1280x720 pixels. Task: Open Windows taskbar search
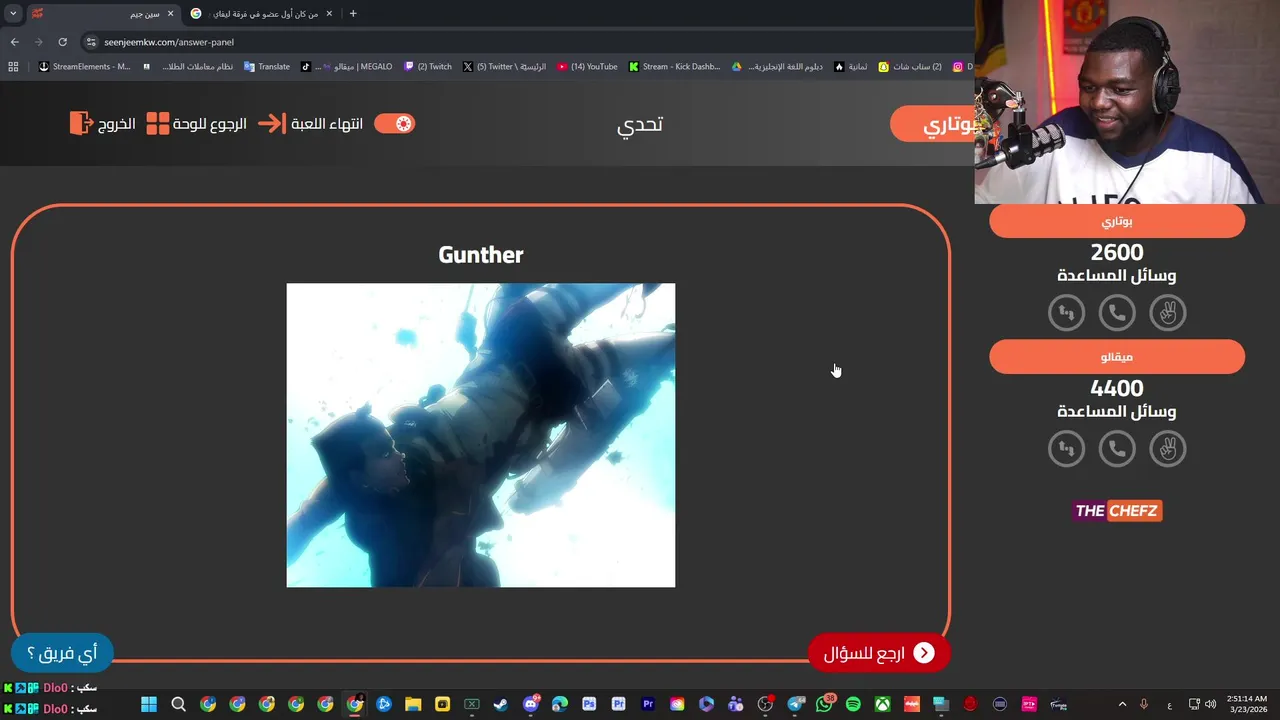point(178,704)
